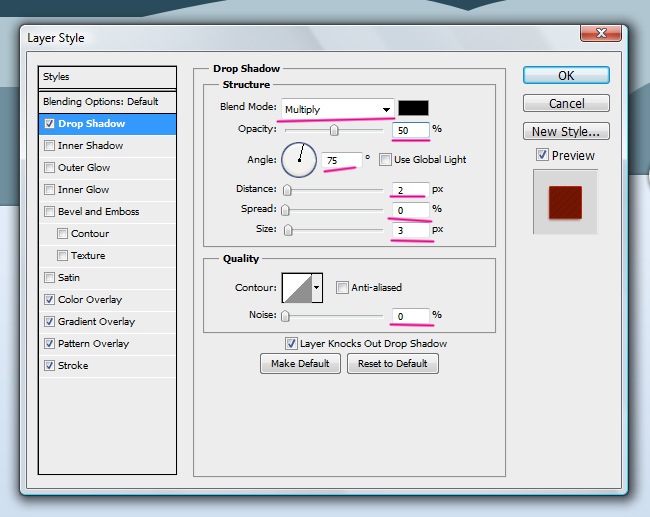This screenshot has width=650, height=517.
Task: Select the Bevel and Emboss style
Action: pyautogui.click(x=98, y=212)
